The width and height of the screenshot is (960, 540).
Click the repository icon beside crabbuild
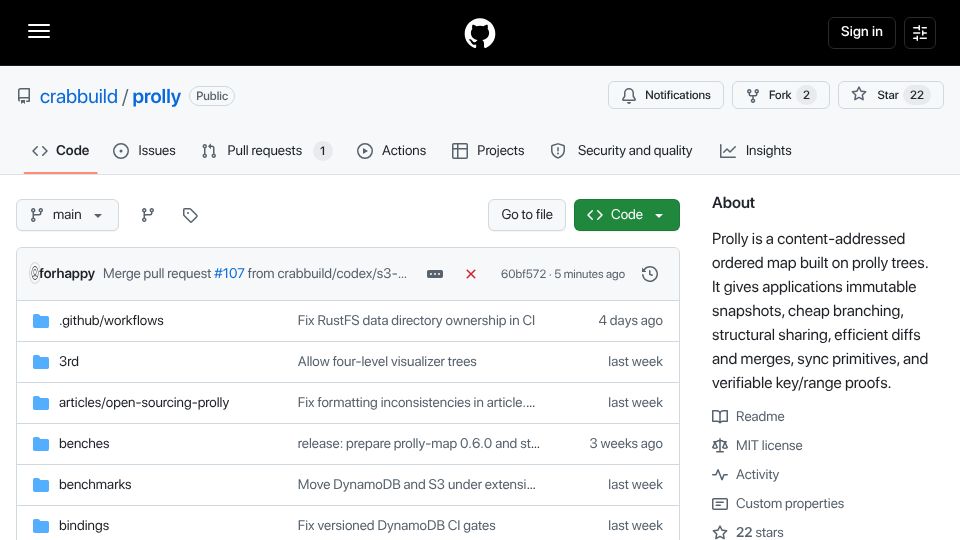24,96
